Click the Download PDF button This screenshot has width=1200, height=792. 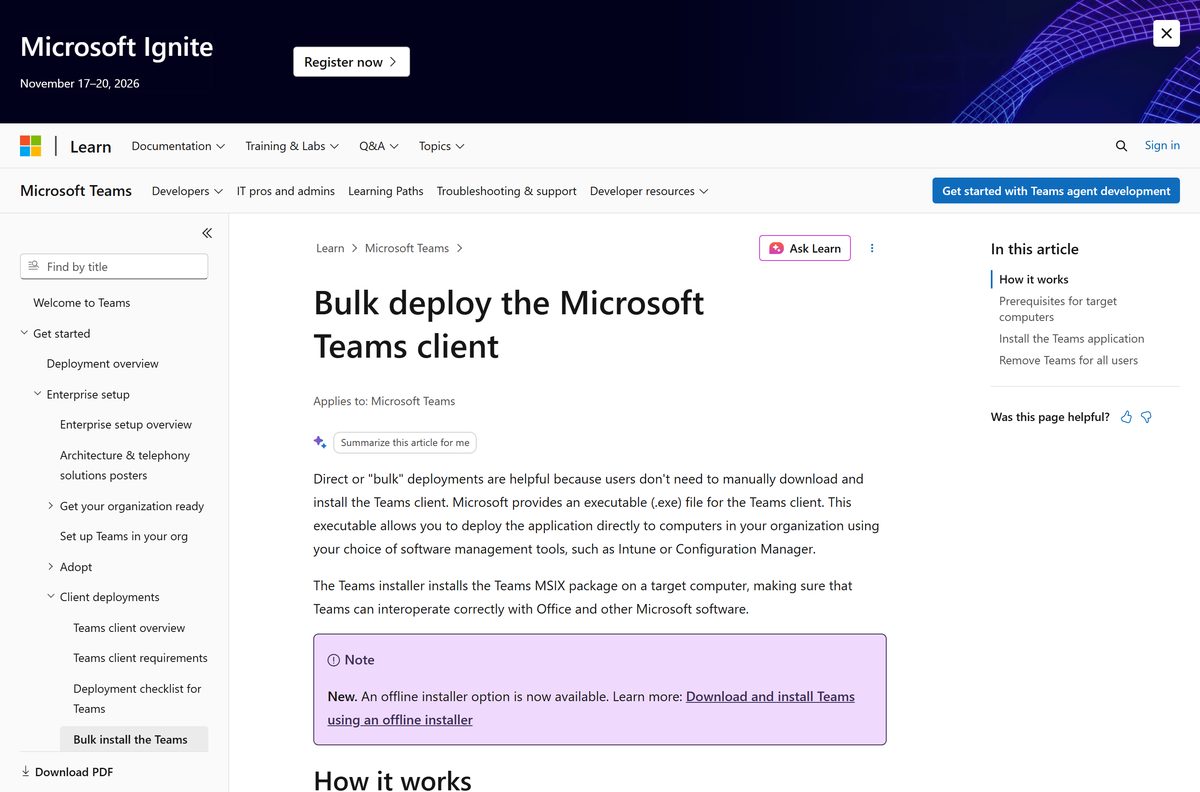tap(67, 772)
